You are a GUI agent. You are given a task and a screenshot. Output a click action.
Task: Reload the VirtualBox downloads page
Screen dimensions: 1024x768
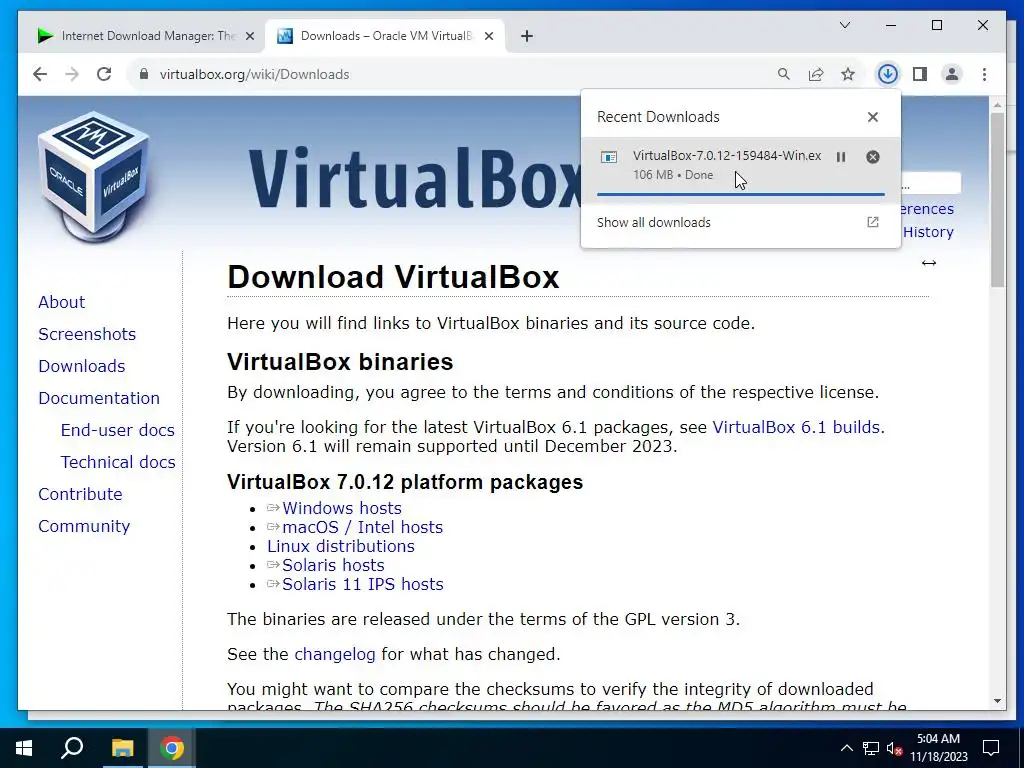click(104, 74)
